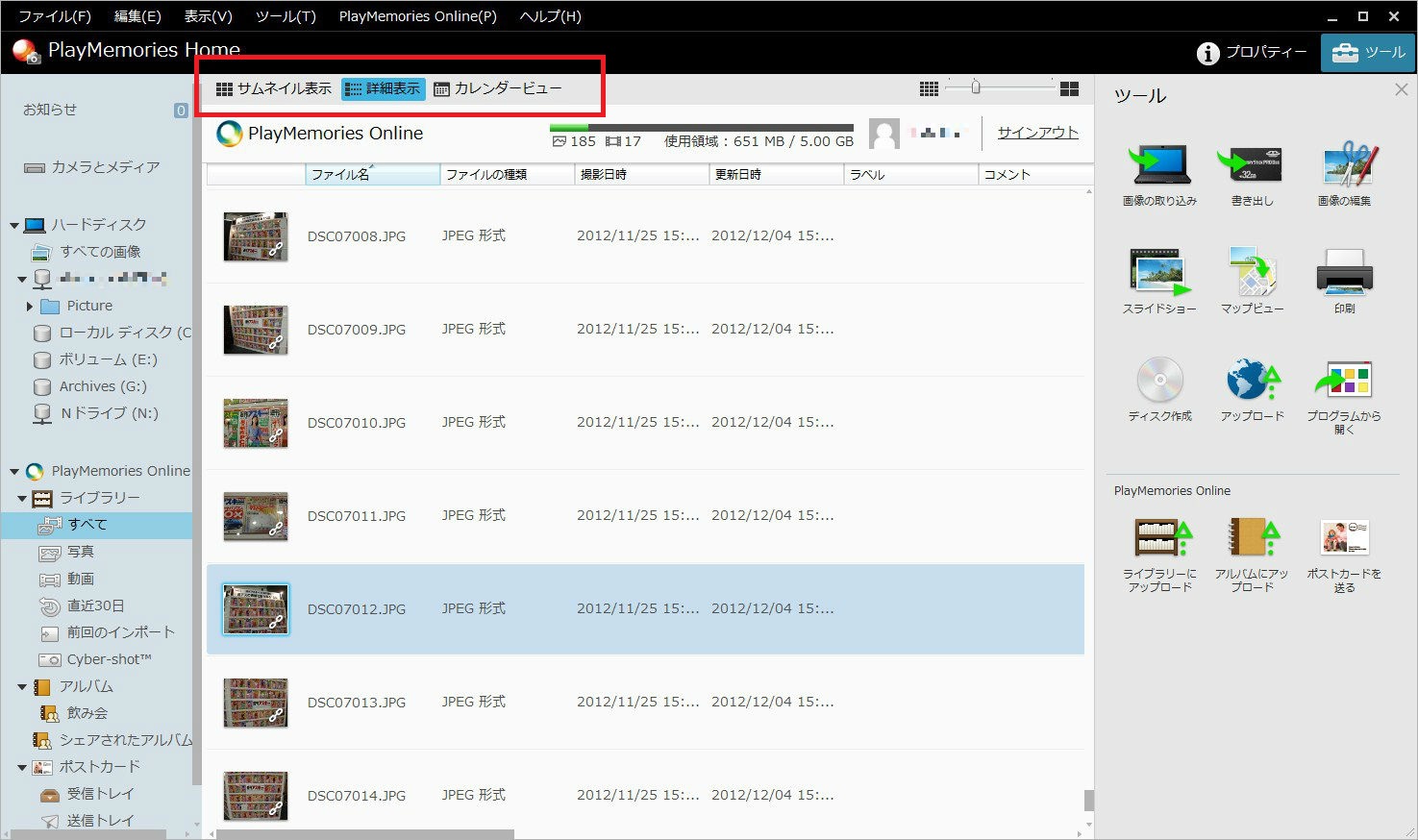Switch to サムネイル表示 thumbnail view
The width and height of the screenshot is (1418, 840).
click(274, 88)
